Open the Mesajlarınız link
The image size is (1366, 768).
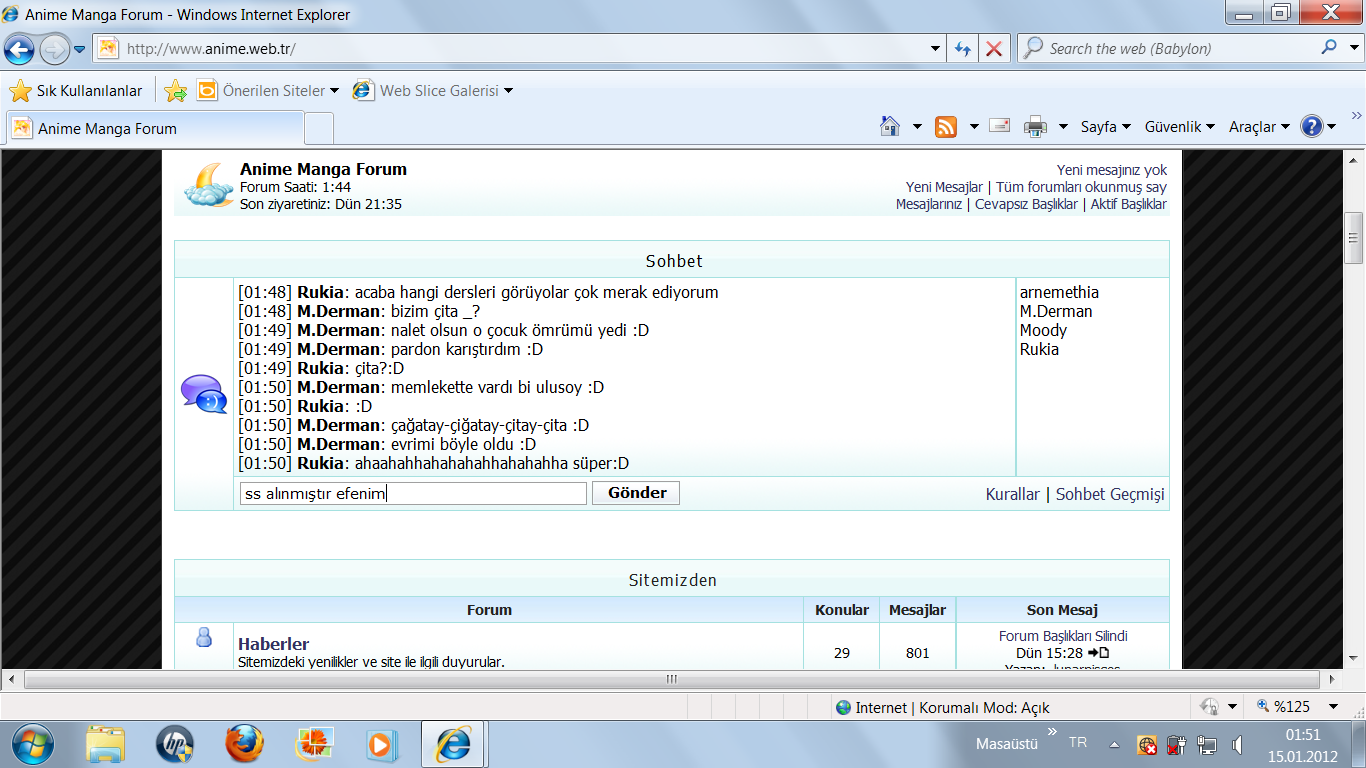click(929, 204)
